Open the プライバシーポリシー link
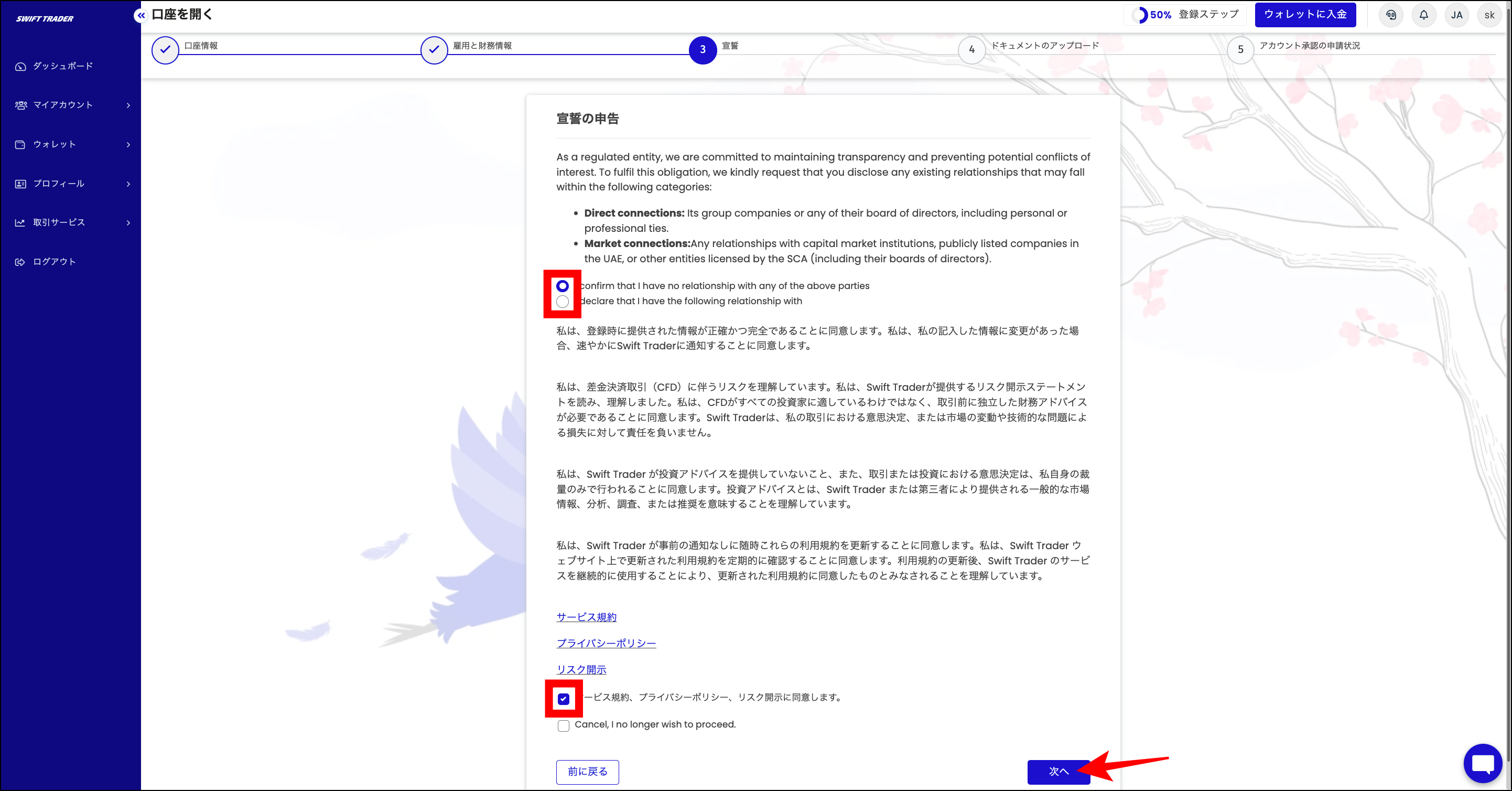Image resolution: width=1512 pixels, height=791 pixels. coord(606,643)
